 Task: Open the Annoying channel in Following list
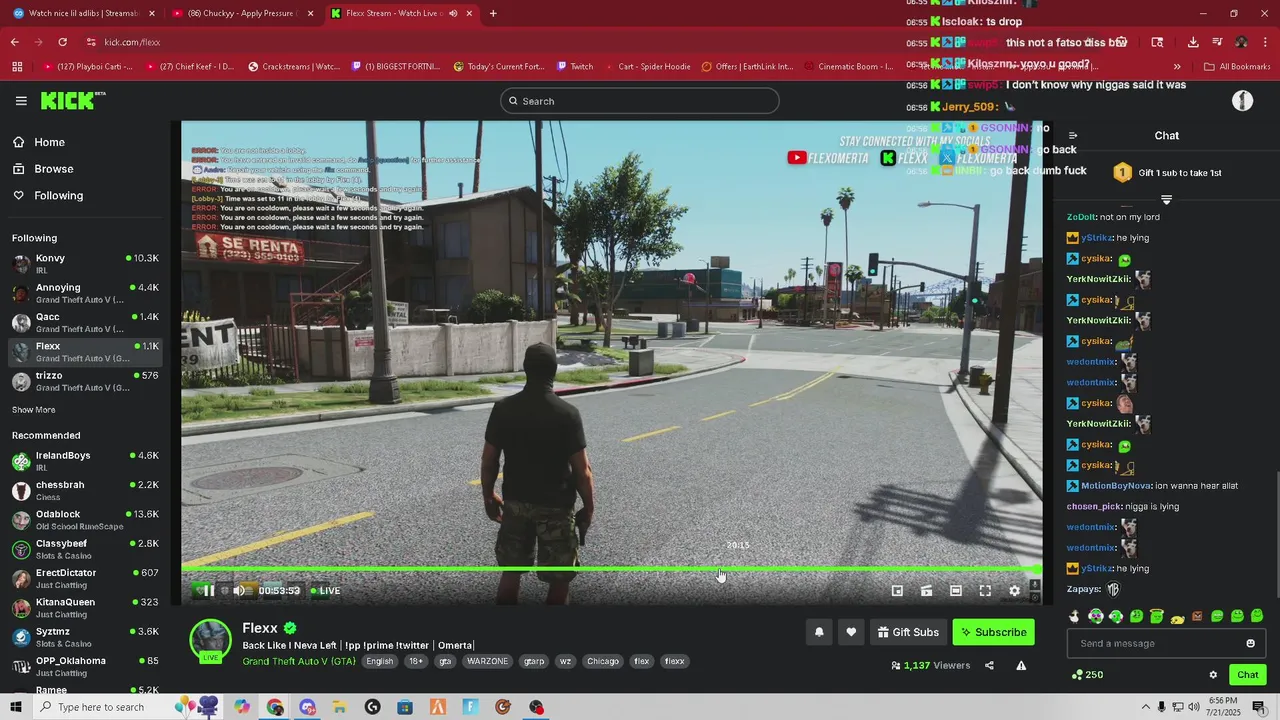pyautogui.click(x=85, y=293)
